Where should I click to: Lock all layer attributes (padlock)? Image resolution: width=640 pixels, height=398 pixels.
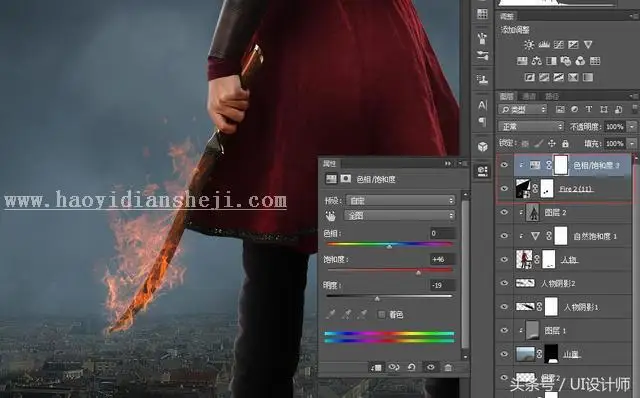click(x=565, y=143)
